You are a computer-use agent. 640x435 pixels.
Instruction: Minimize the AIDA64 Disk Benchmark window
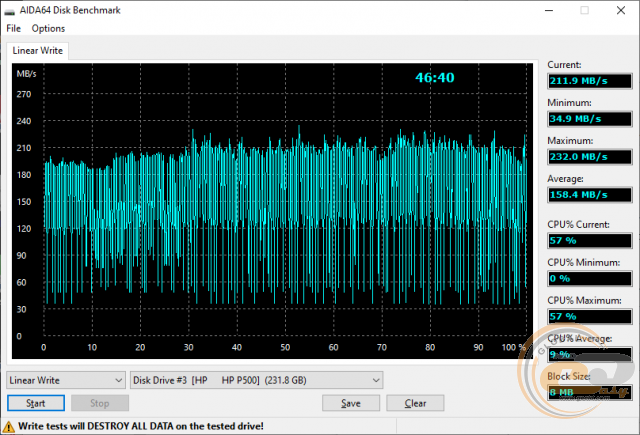[x=549, y=10]
